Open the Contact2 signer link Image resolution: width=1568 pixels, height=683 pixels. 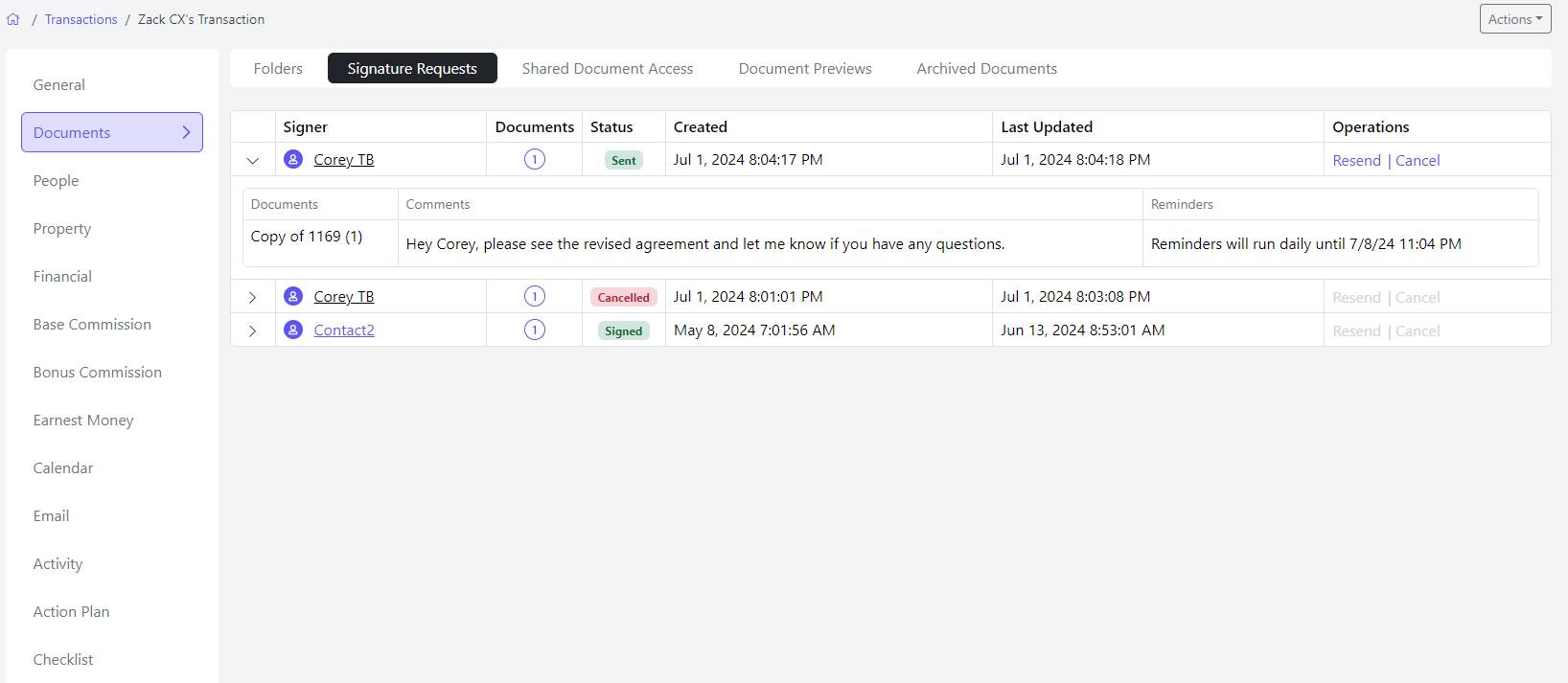coord(344,330)
